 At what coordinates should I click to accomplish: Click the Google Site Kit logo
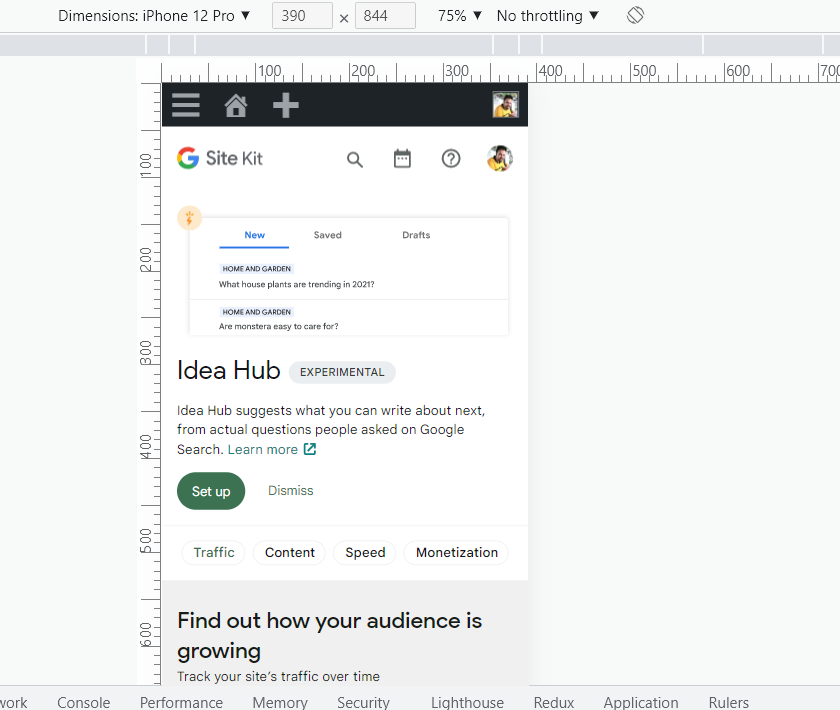point(220,159)
